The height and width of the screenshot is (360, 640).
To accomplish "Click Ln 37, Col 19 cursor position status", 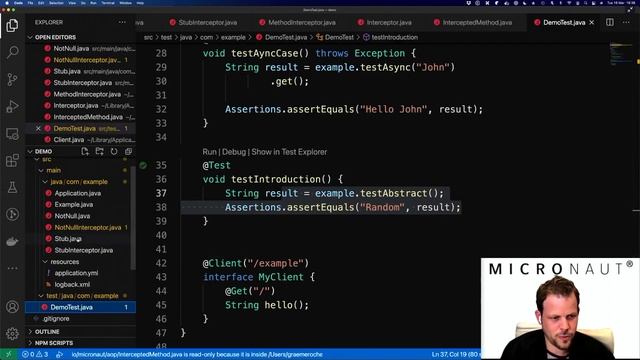I will 455,354.
